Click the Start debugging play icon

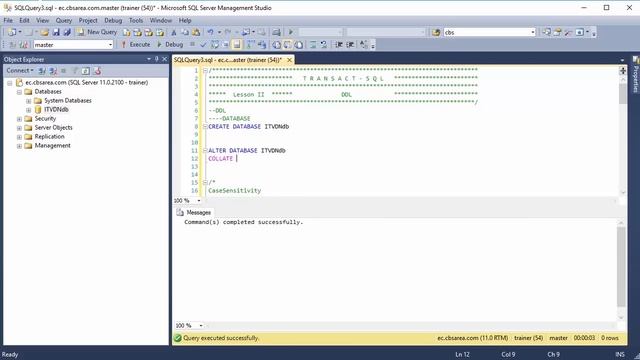pos(291,32)
